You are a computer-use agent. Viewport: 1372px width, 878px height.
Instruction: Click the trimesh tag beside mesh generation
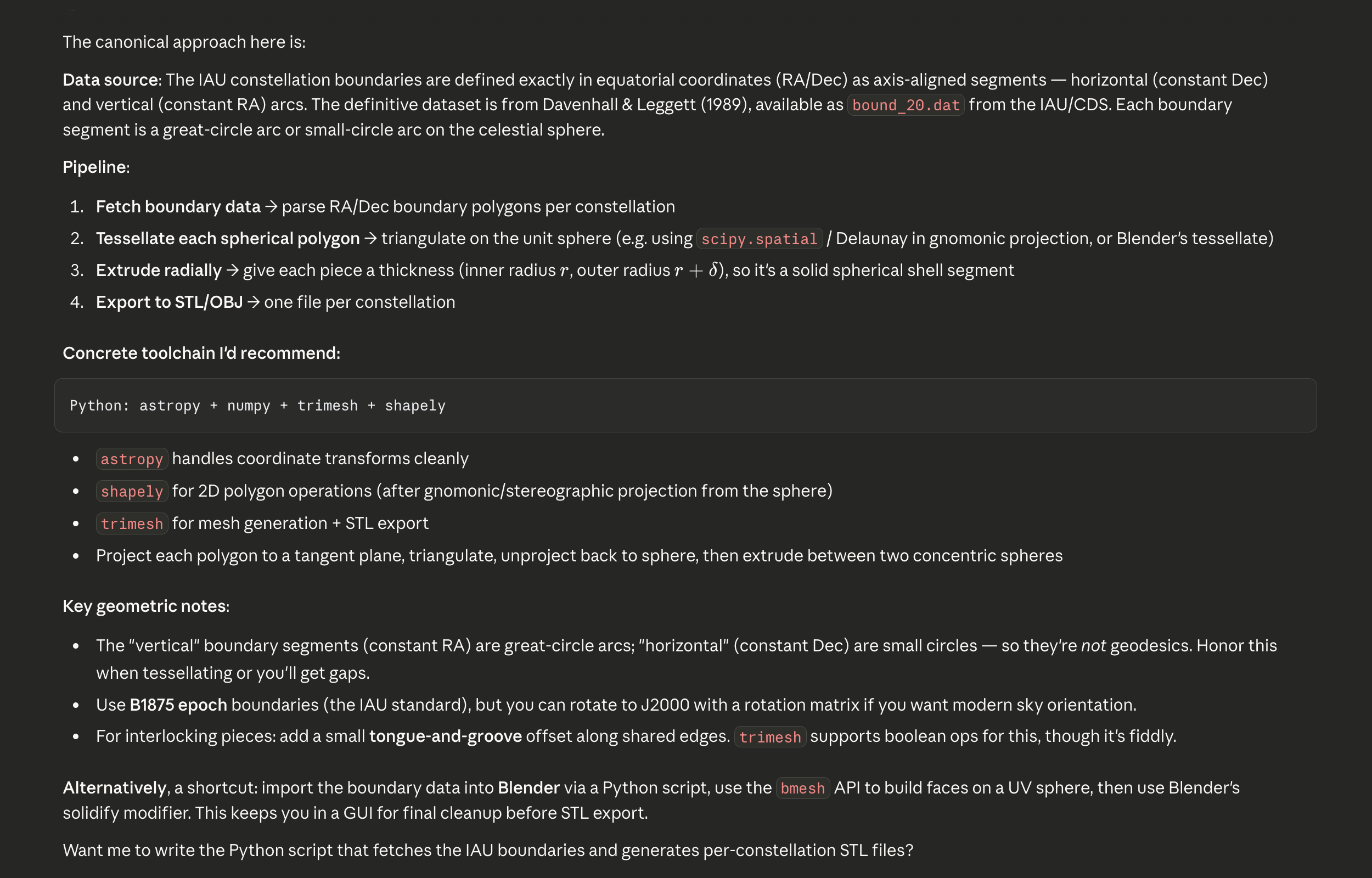click(x=132, y=524)
